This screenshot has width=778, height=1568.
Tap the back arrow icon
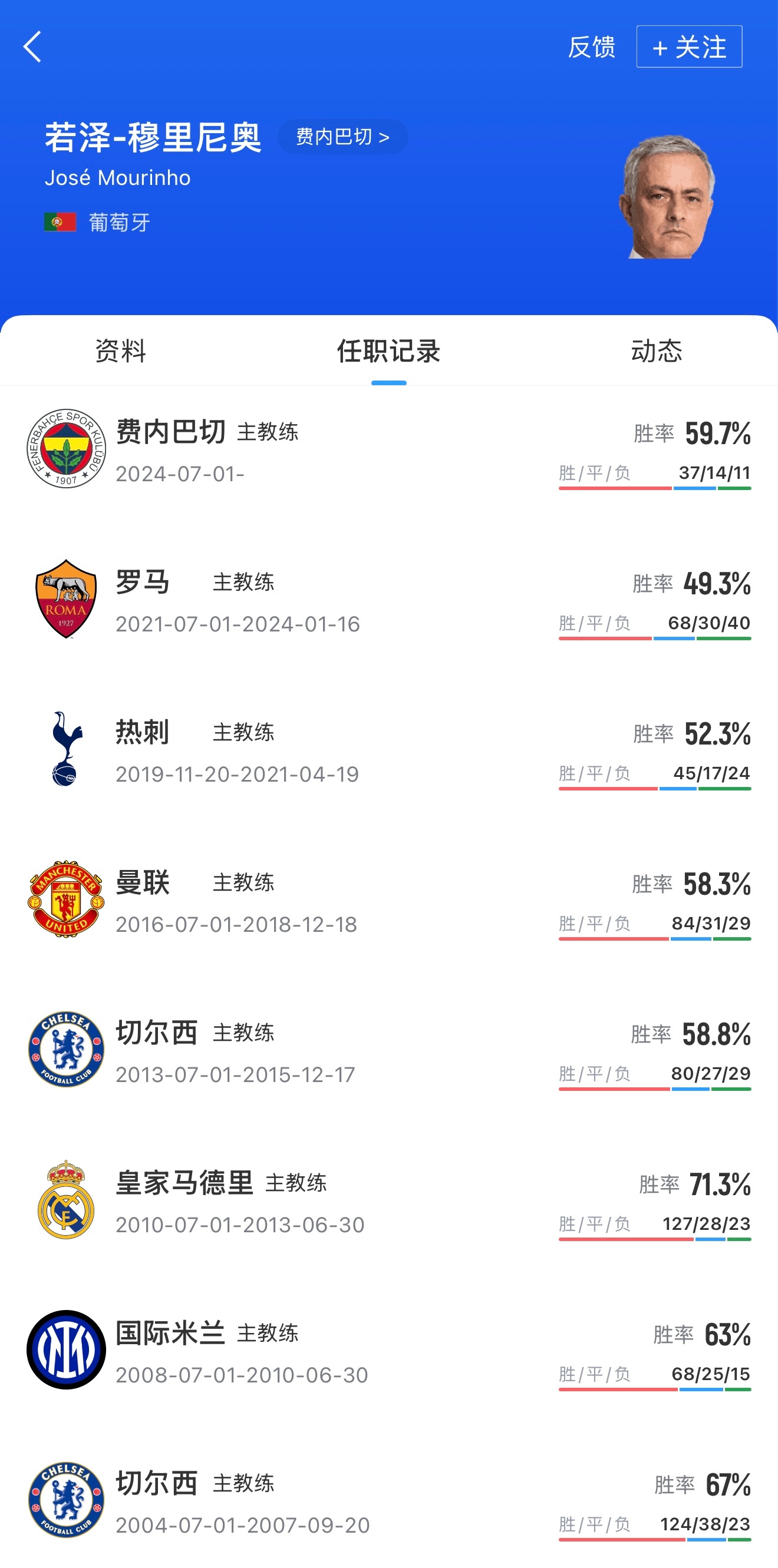(x=32, y=47)
